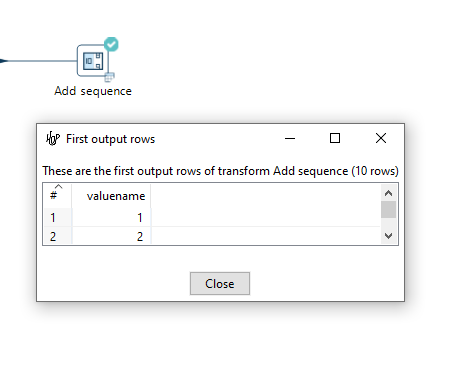Click the Close button in the dialog
This screenshot has width=463, height=368.
click(x=220, y=284)
